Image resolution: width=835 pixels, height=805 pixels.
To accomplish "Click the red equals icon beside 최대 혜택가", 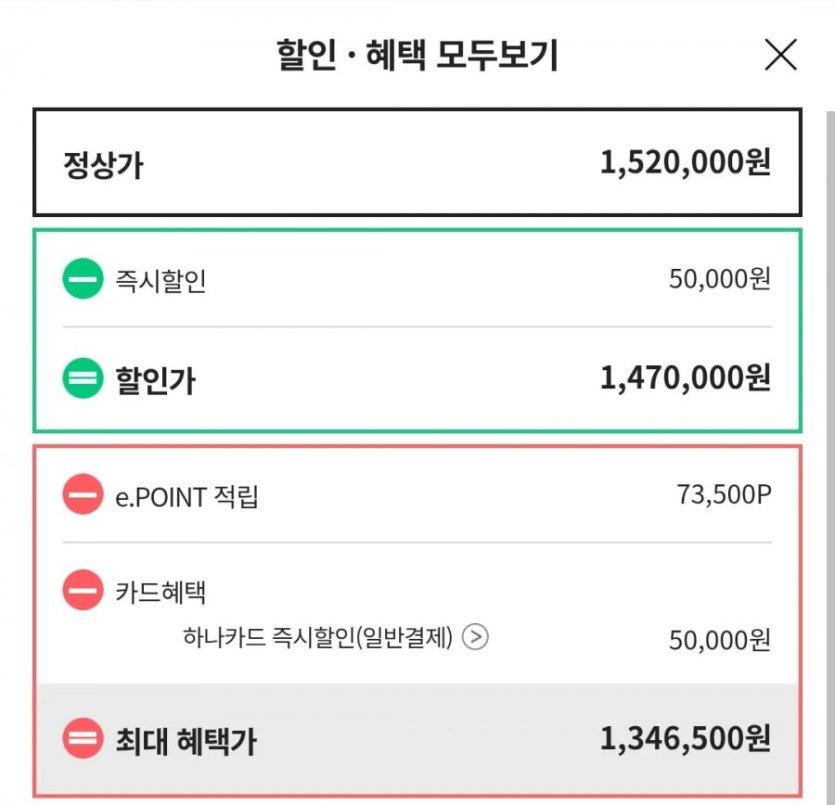I will 83,740.
